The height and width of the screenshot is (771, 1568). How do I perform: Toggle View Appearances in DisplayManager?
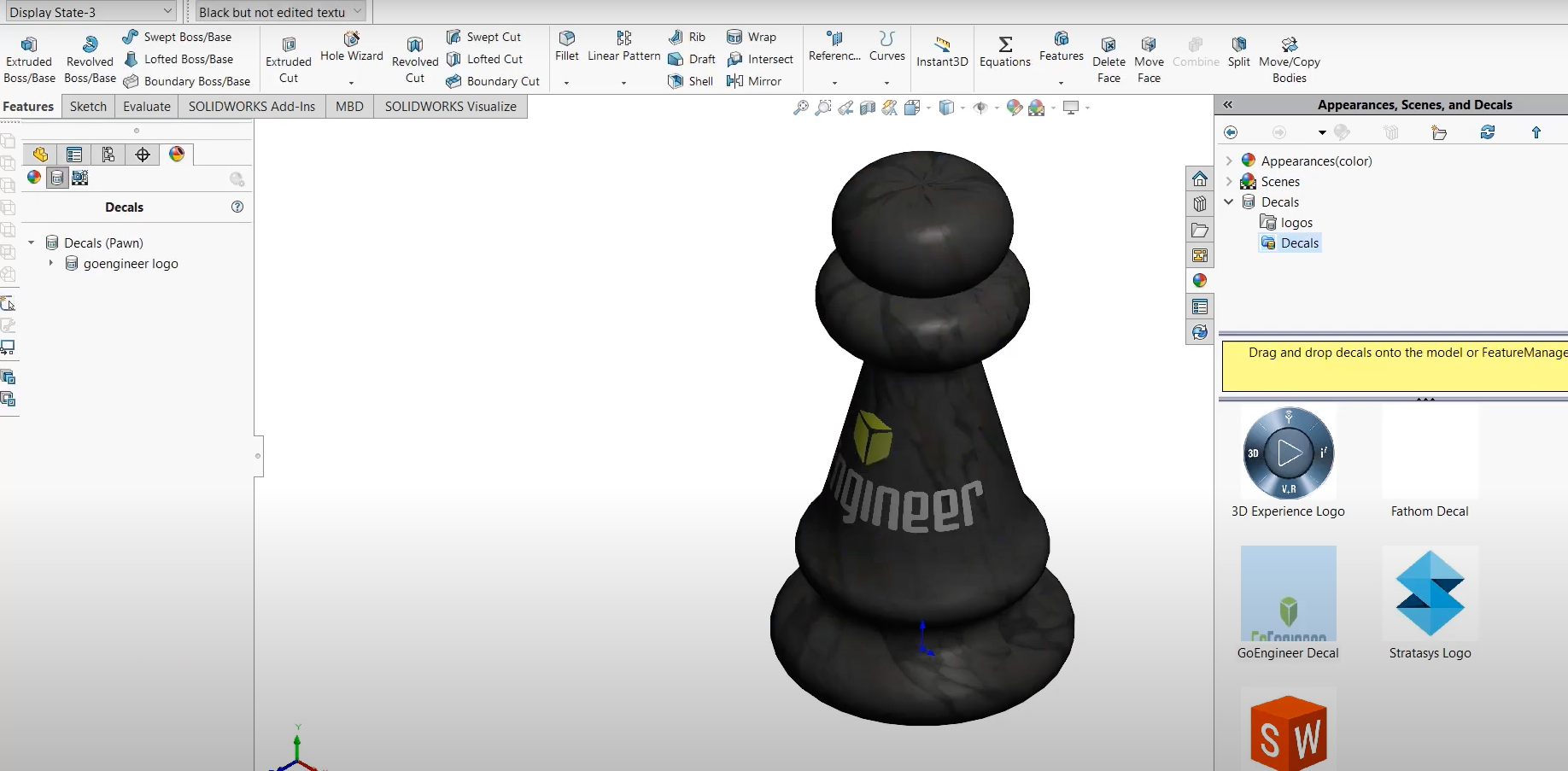34,178
